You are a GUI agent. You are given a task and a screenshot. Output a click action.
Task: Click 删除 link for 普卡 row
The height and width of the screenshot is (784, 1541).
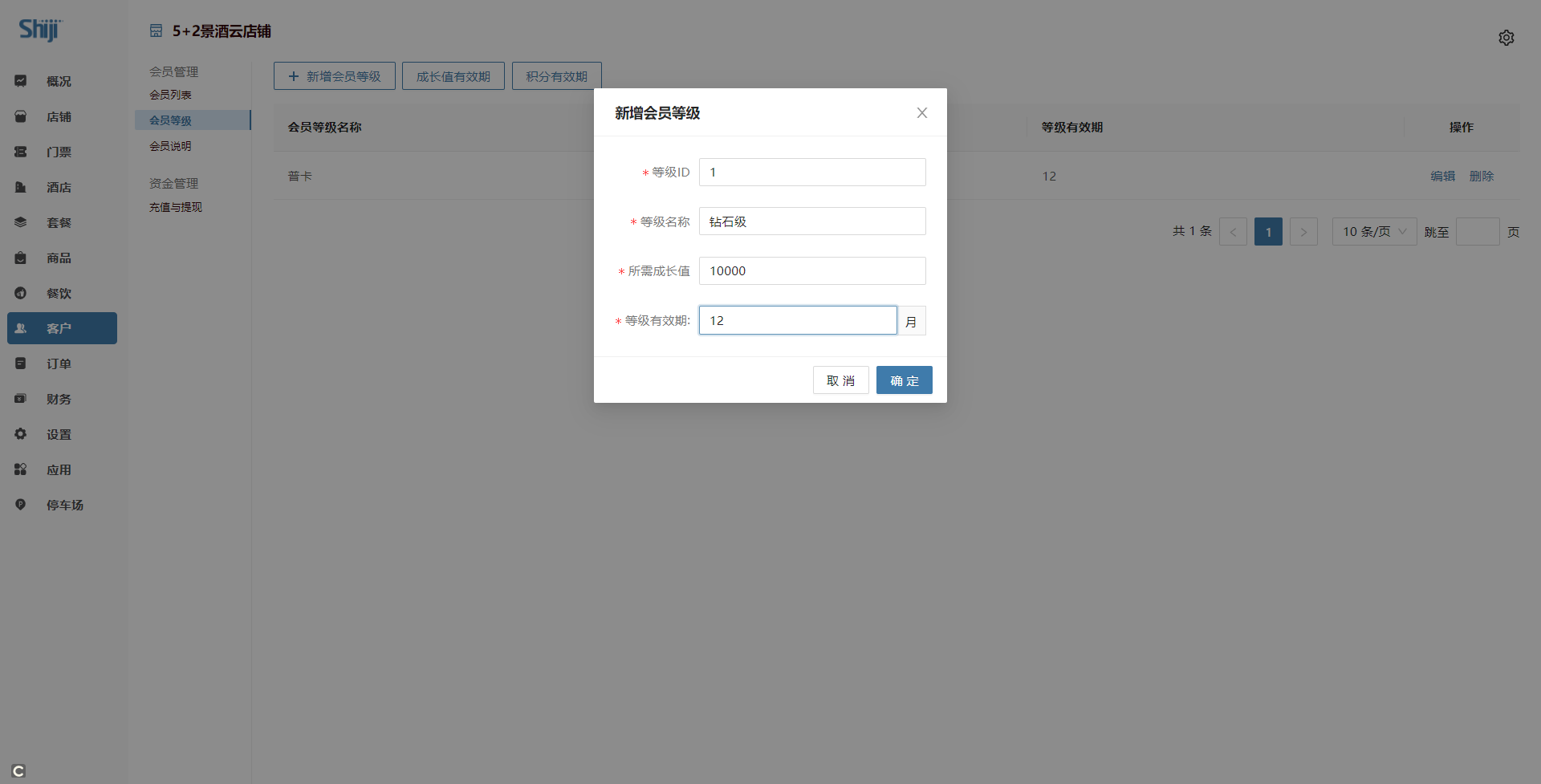coord(1482,177)
